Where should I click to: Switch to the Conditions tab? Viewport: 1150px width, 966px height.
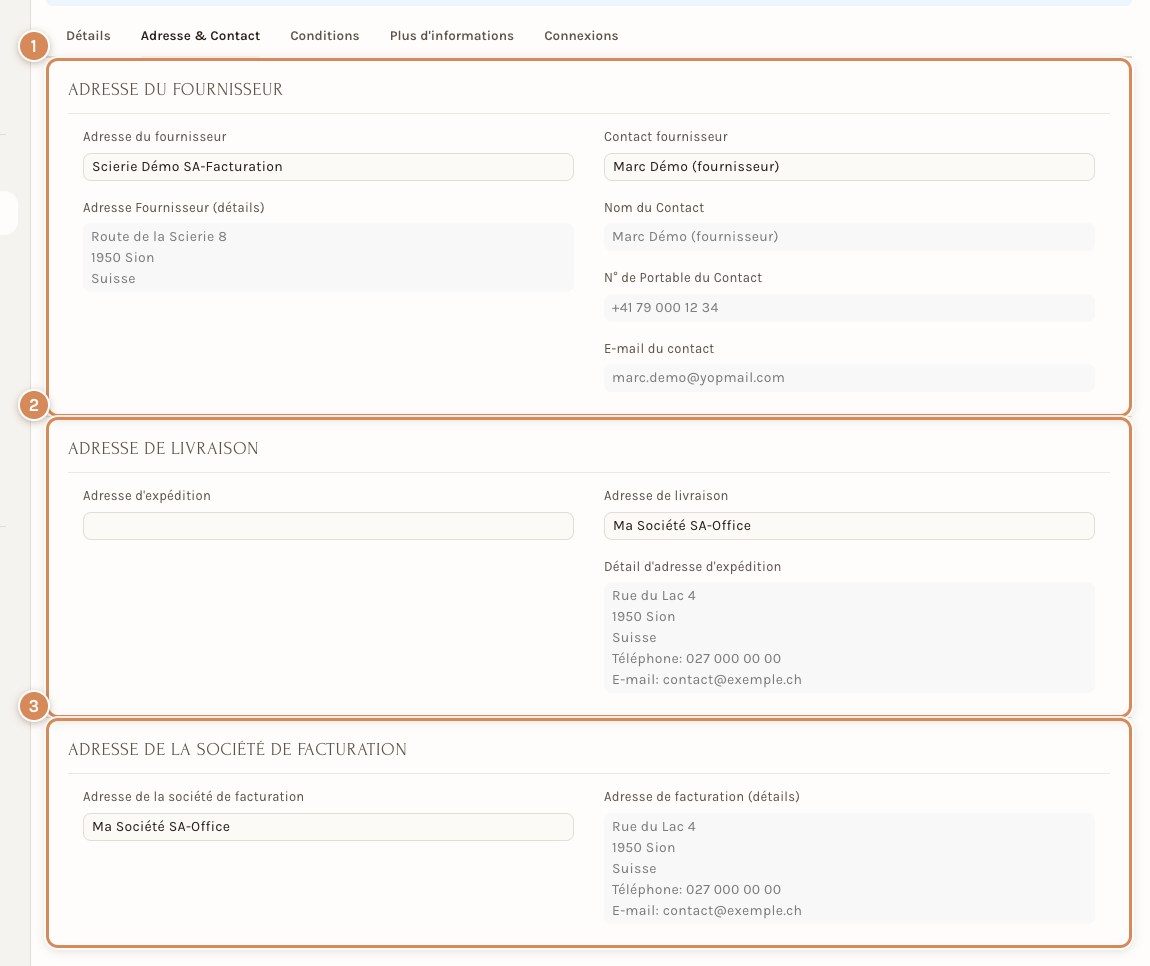click(325, 36)
